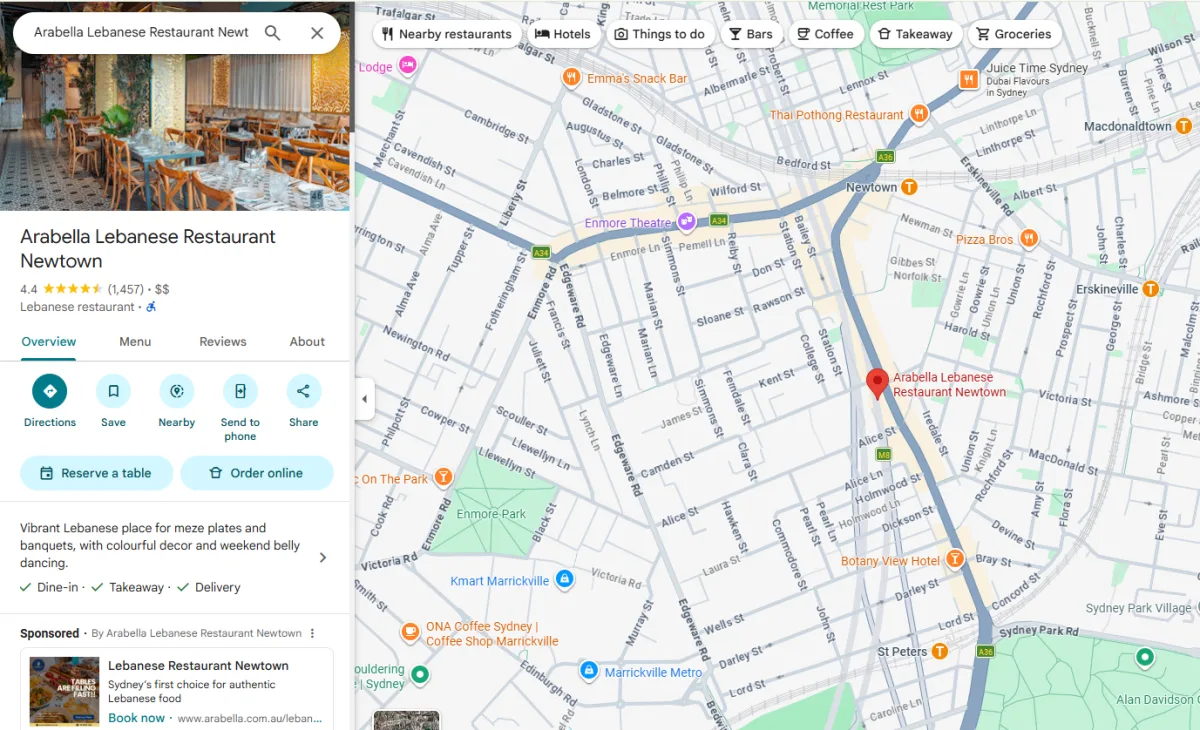
Task: Click the search magnifier icon
Action: (x=272, y=32)
